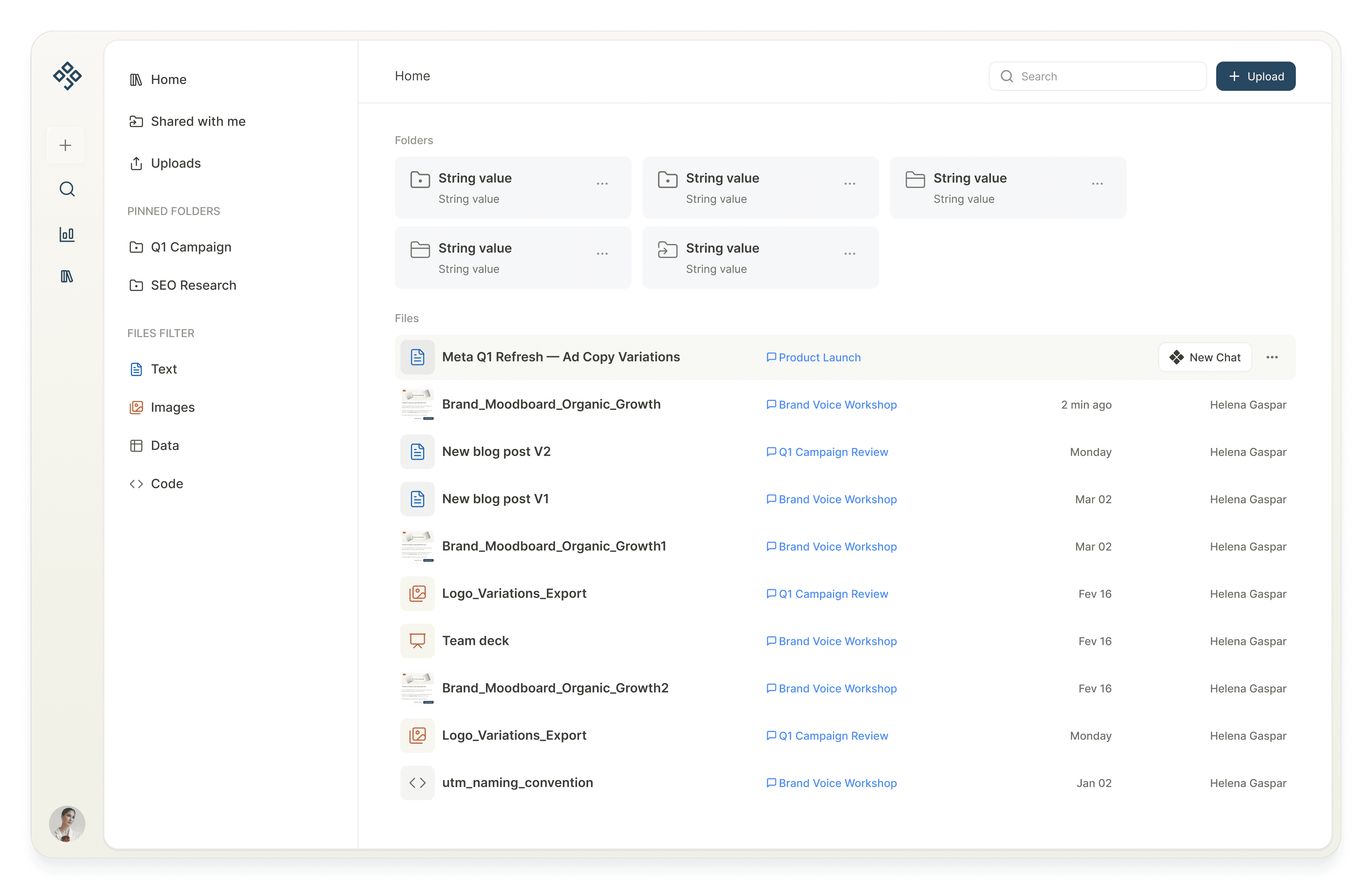Open the Product Launch conversation link
1372x889 pixels.
click(819, 357)
